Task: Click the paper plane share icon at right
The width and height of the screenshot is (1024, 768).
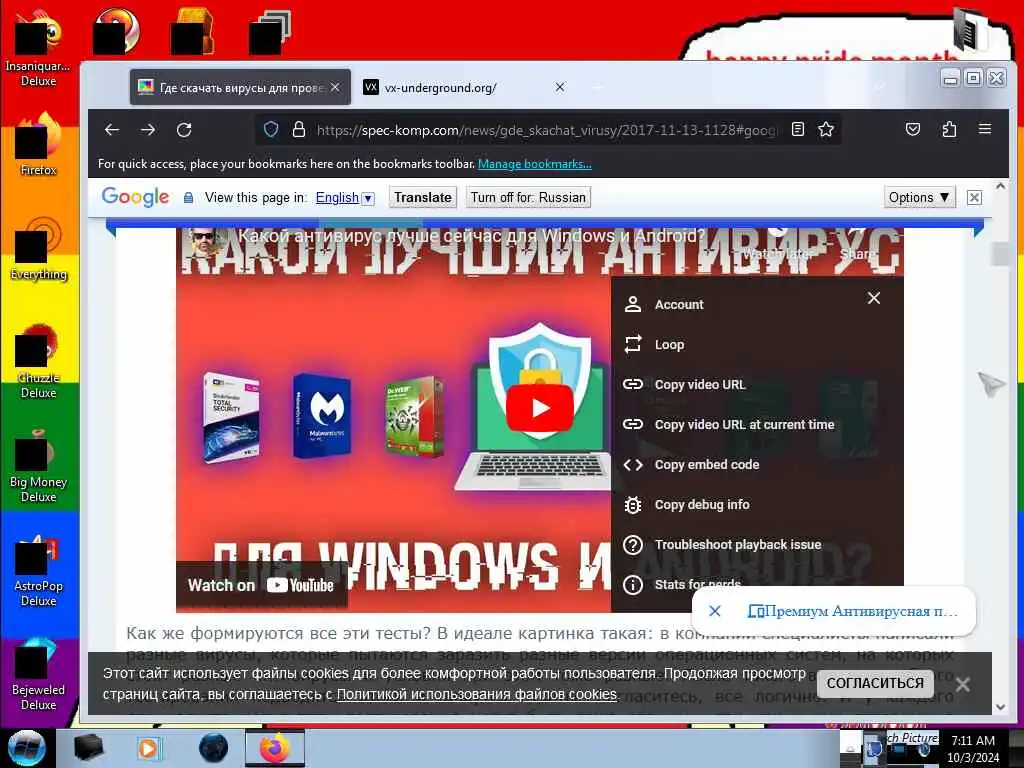Action: pyautogui.click(x=991, y=384)
